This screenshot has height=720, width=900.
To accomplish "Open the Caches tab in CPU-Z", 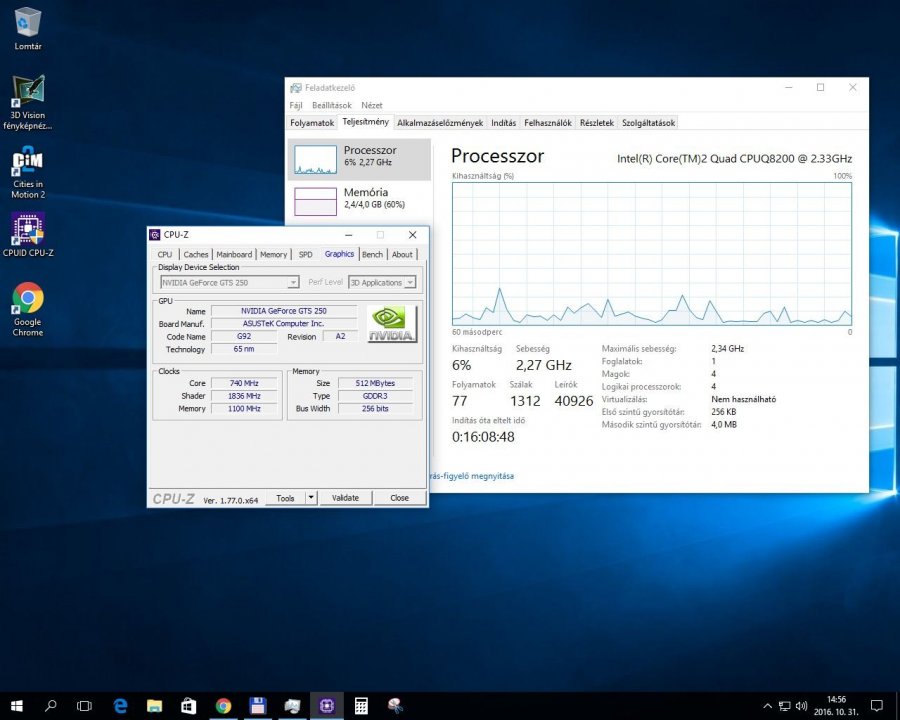I will pyautogui.click(x=196, y=254).
